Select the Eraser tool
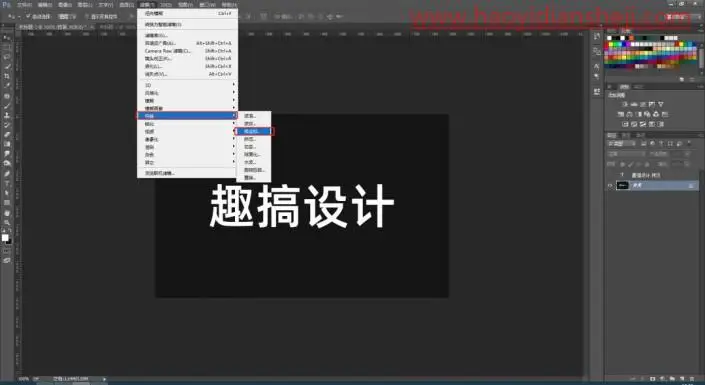The height and width of the screenshot is (385, 705). click(x=7, y=134)
